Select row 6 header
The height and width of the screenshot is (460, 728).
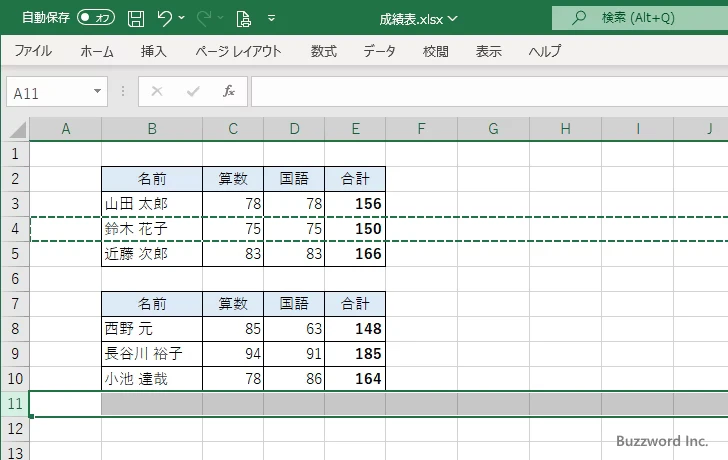pyautogui.click(x=15, y=279)
